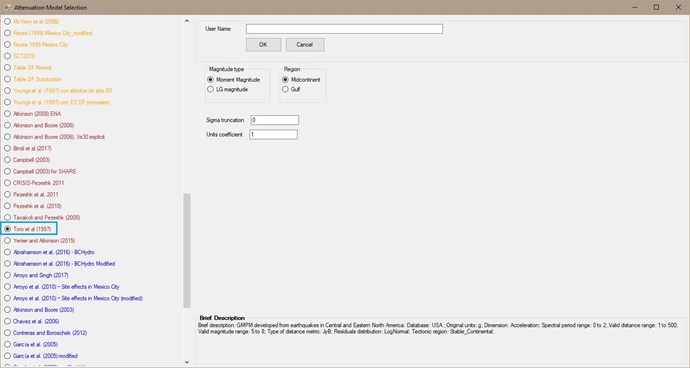Click the Magnitude type group label
Screen dimensions: 690x368
pyautogui.click(x=226, y=69)
